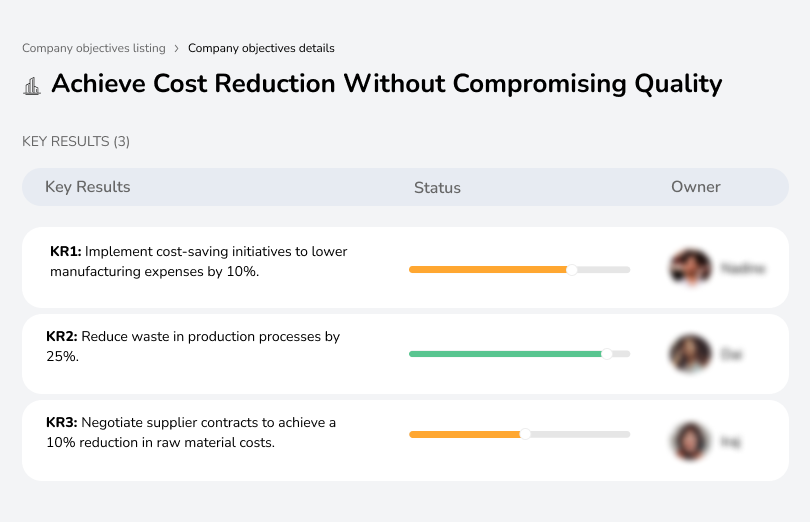Screen dimensions: 810x522
Task: Open KR3 about negotiating supplier contracts
Action: tap(191, 432)
